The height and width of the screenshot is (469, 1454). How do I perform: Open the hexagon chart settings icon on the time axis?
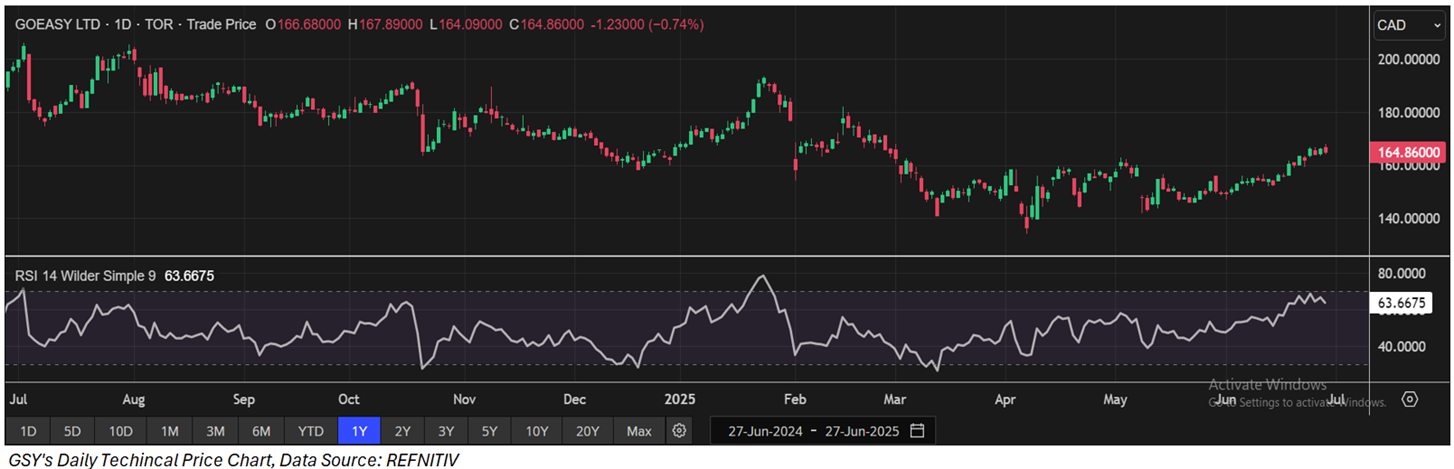click(x=1409, y=399)
